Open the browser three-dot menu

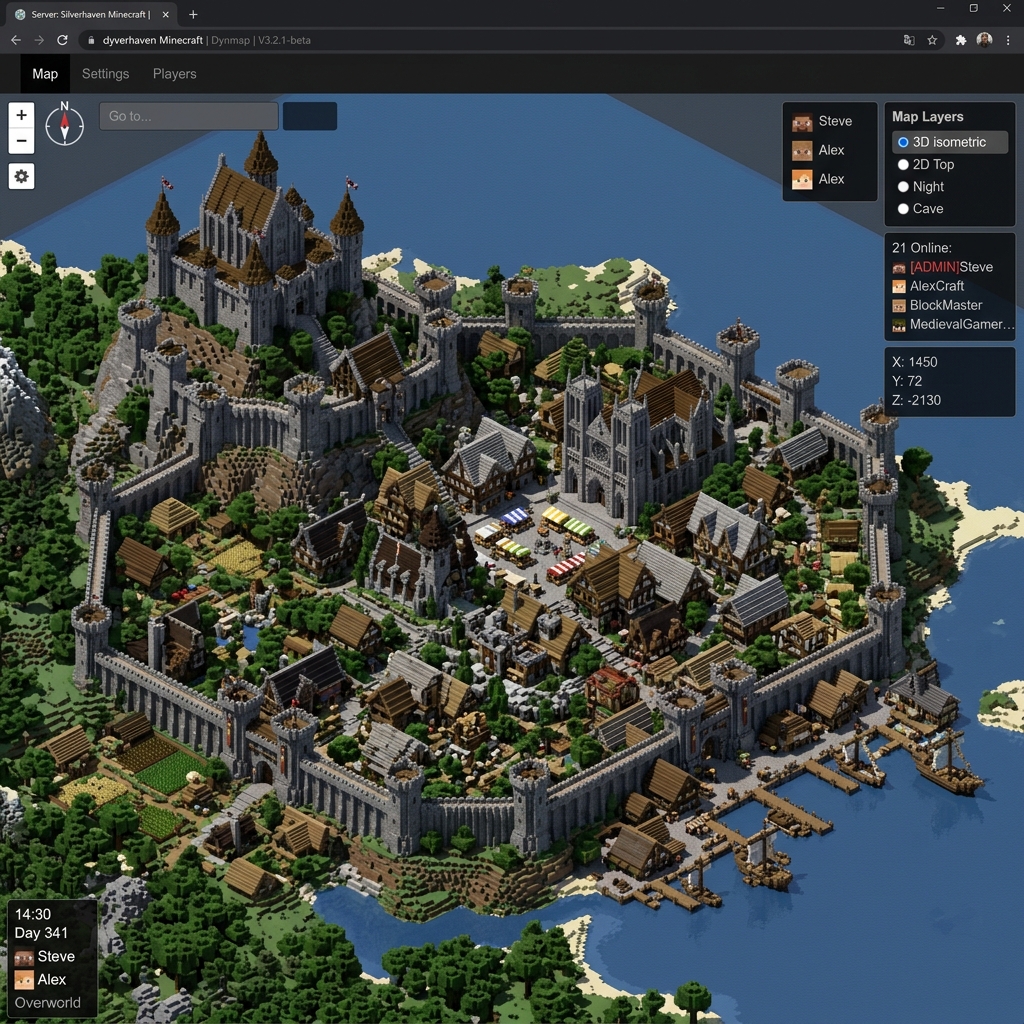pos(1008,40)
